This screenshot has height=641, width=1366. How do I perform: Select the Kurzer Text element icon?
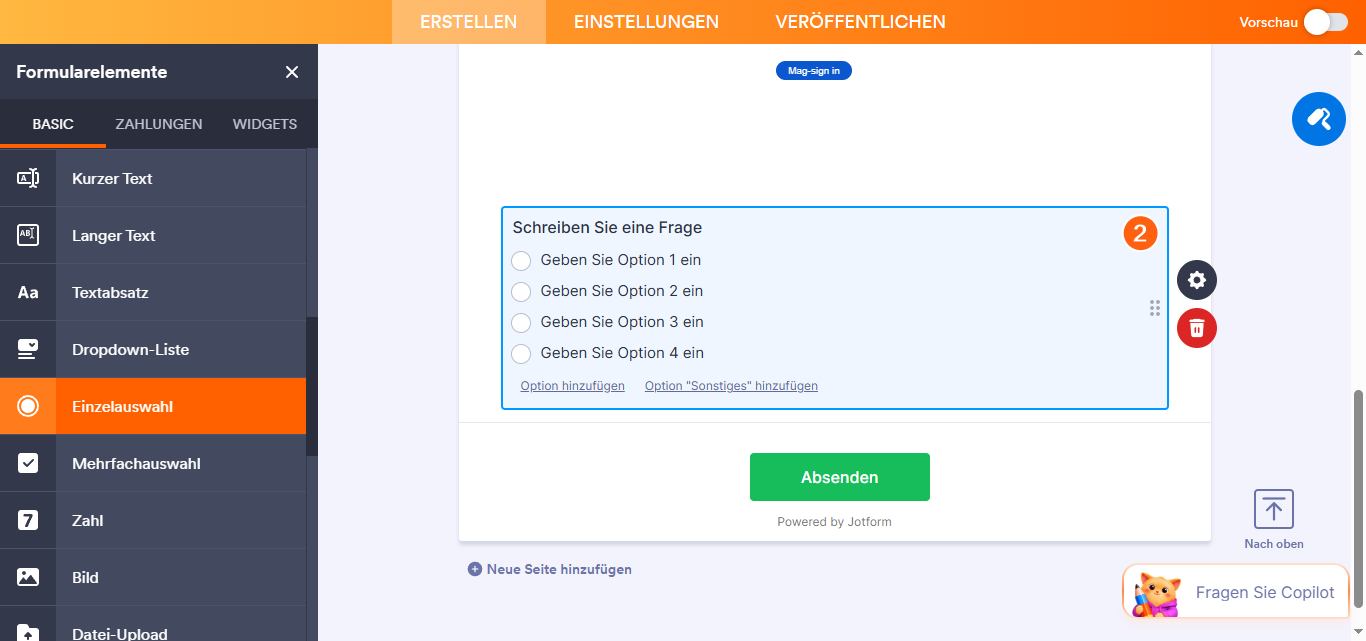(x=28, y=177)
